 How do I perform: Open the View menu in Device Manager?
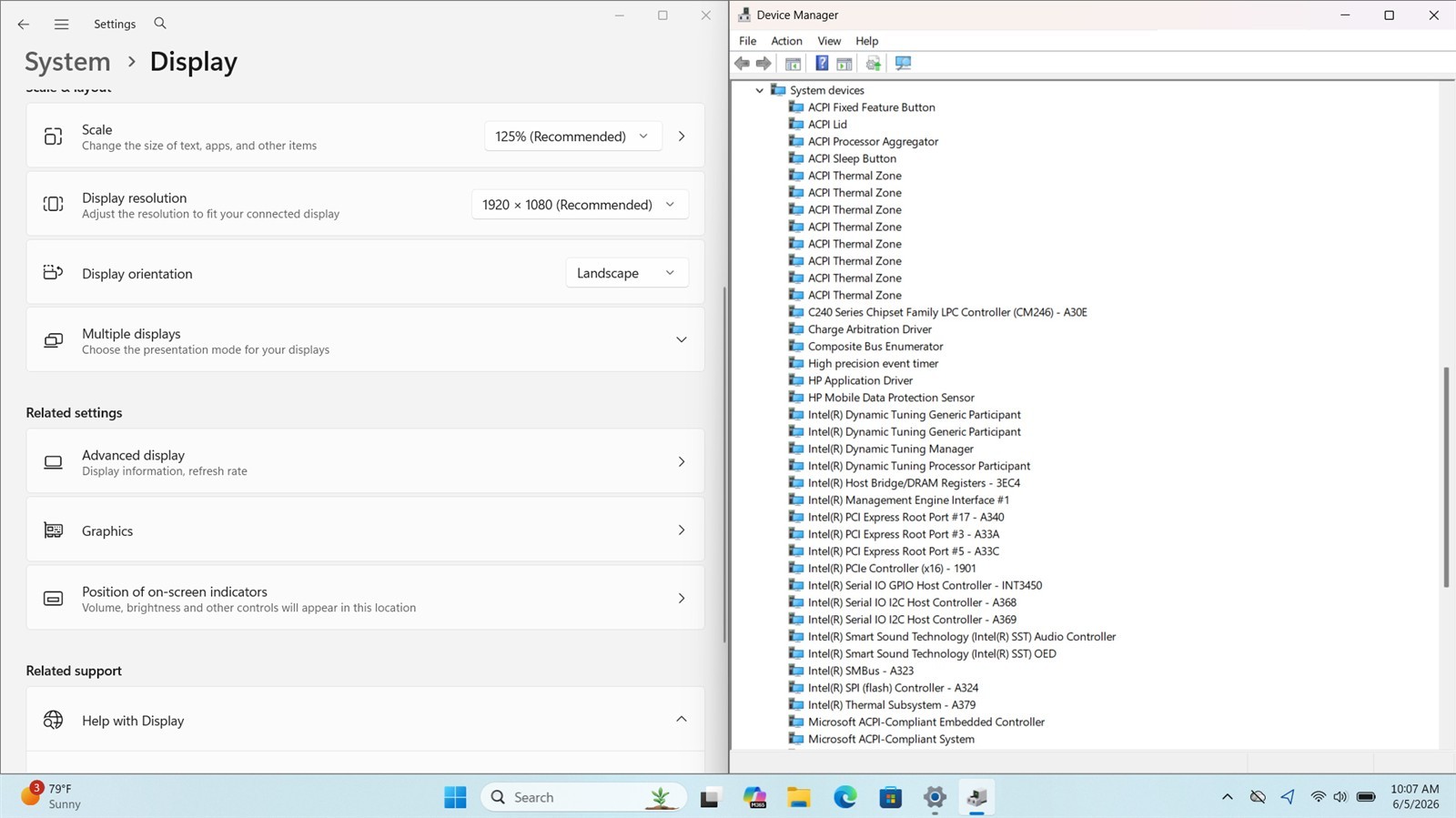(x=829, y=41)
